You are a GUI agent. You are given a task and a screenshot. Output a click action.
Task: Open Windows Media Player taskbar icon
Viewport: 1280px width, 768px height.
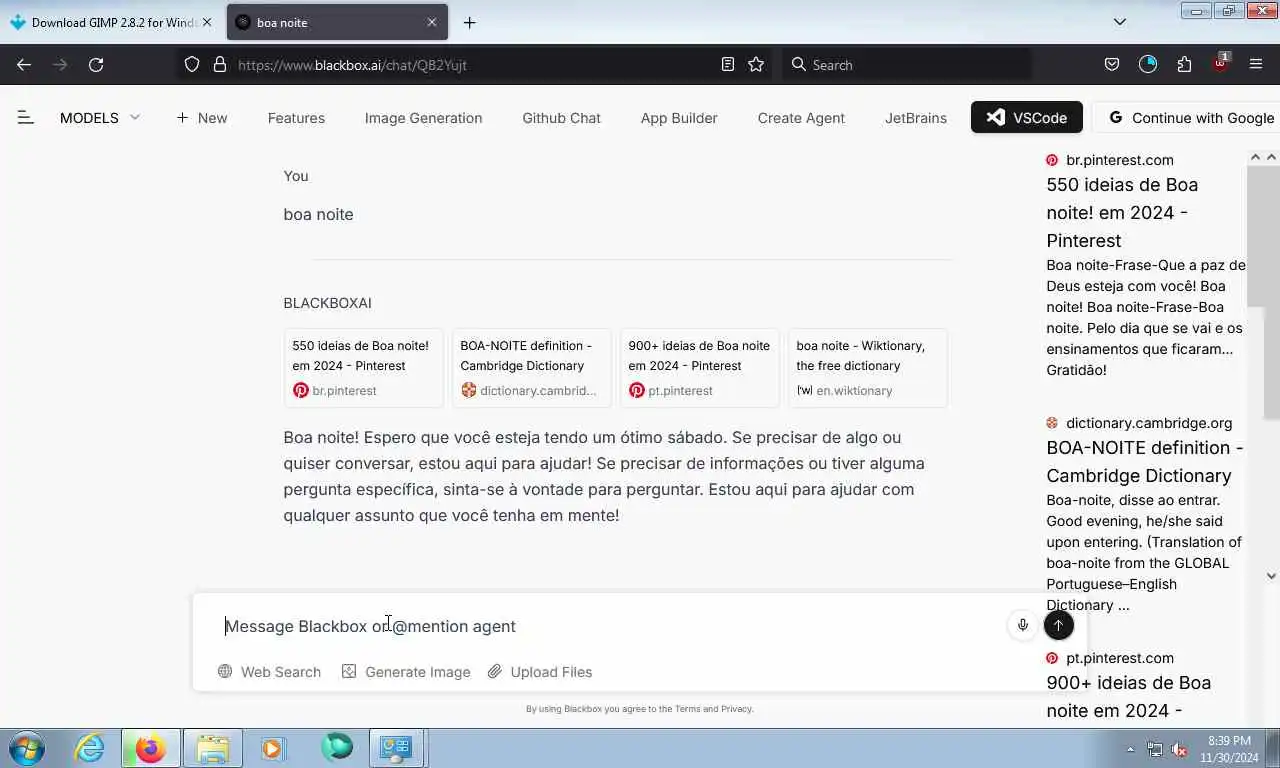[273, 748]
